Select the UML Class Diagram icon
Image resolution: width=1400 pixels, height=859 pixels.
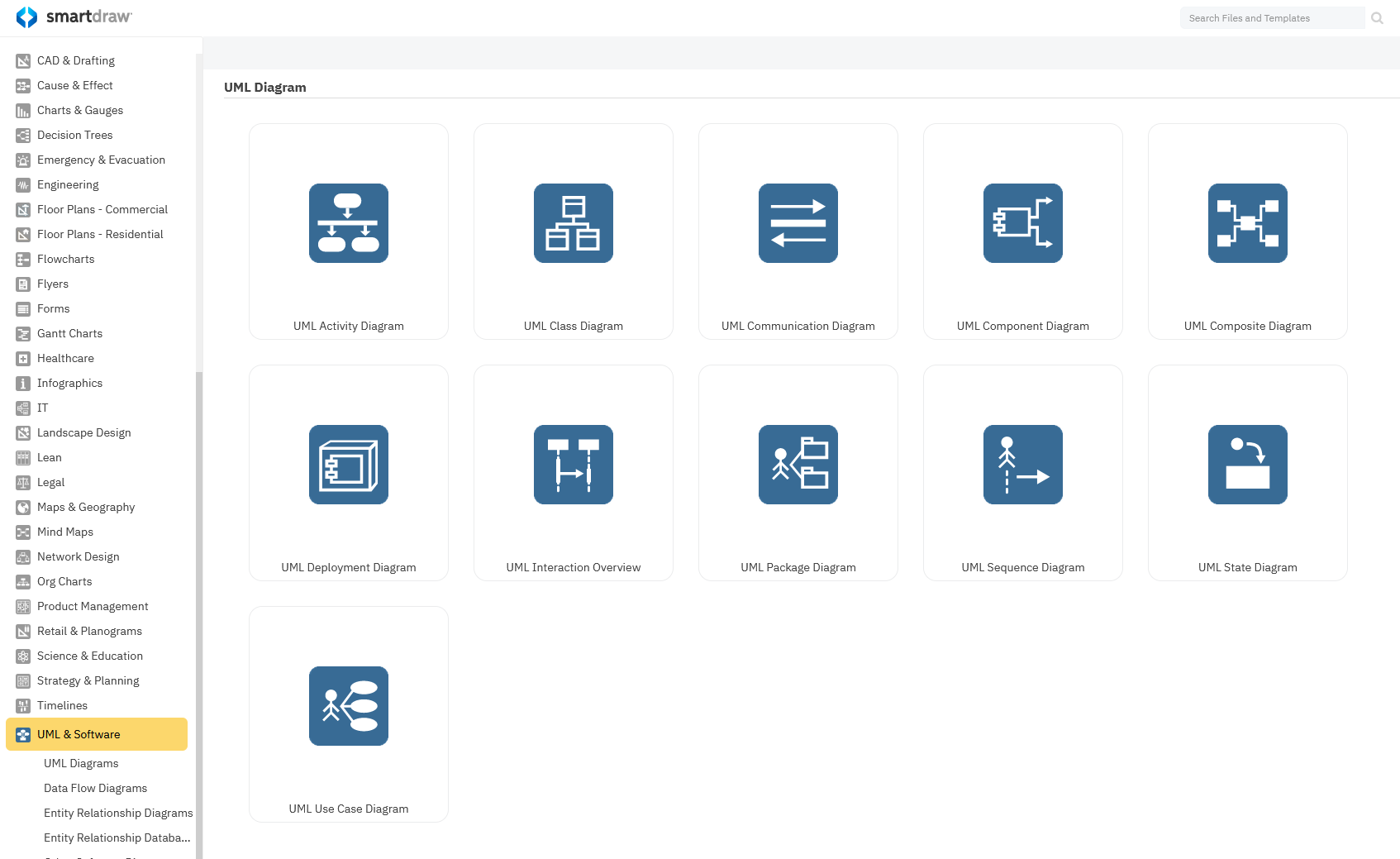pos(573,223)
